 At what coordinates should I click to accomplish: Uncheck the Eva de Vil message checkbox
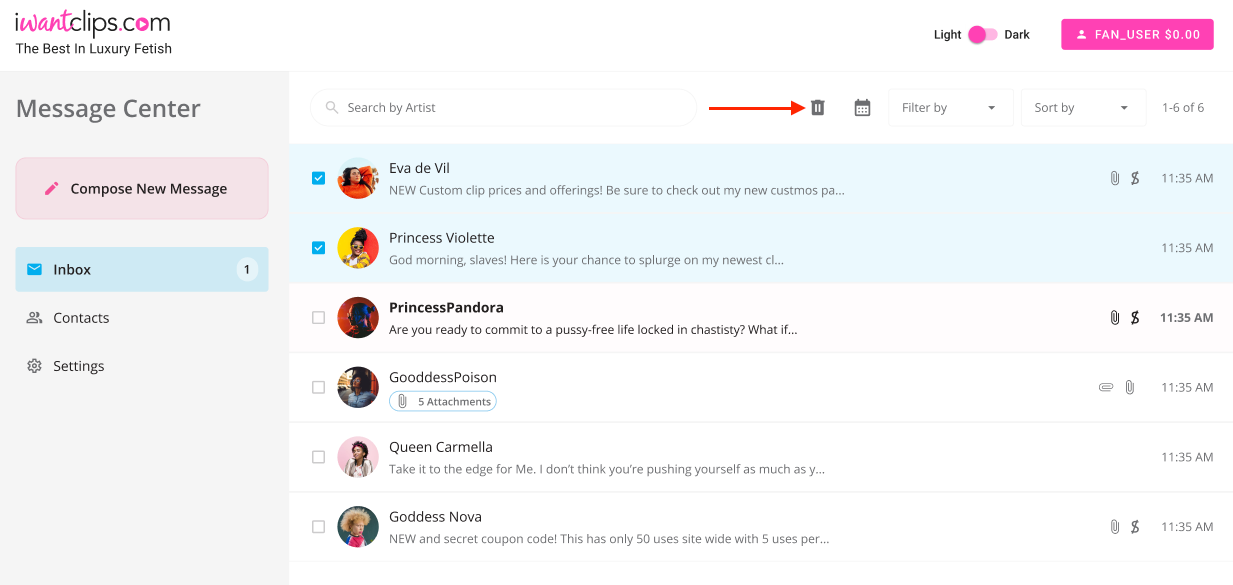tap(318, 178)
